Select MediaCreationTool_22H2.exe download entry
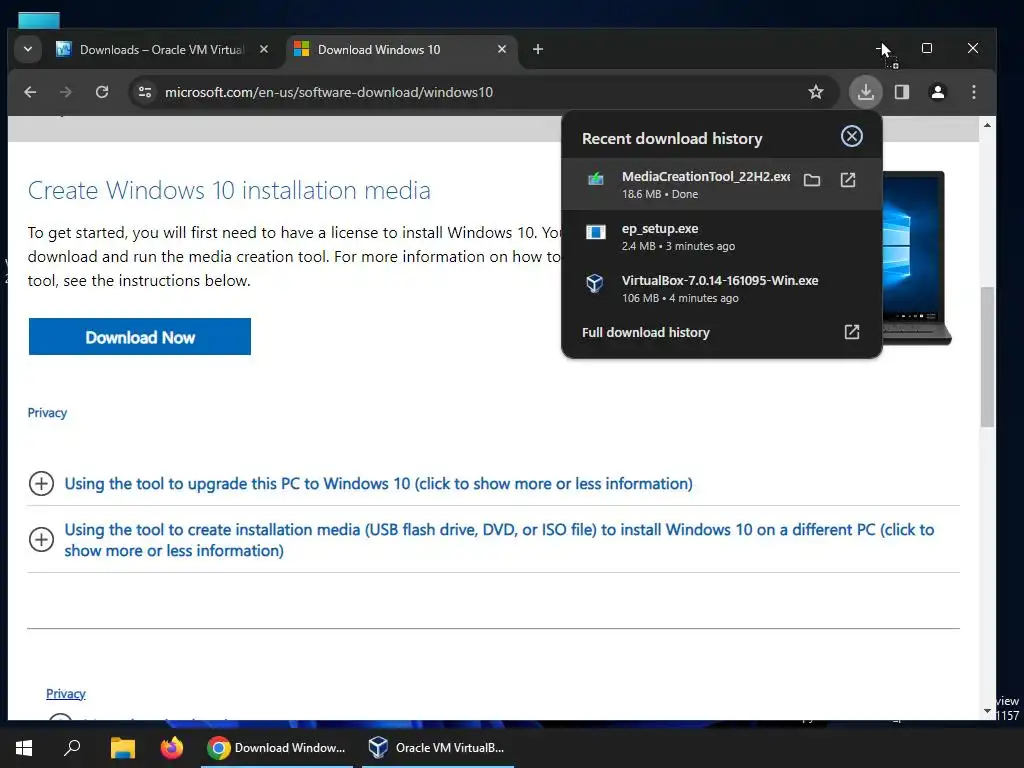This screenshot has width=1024, height=768. (722, 184)
